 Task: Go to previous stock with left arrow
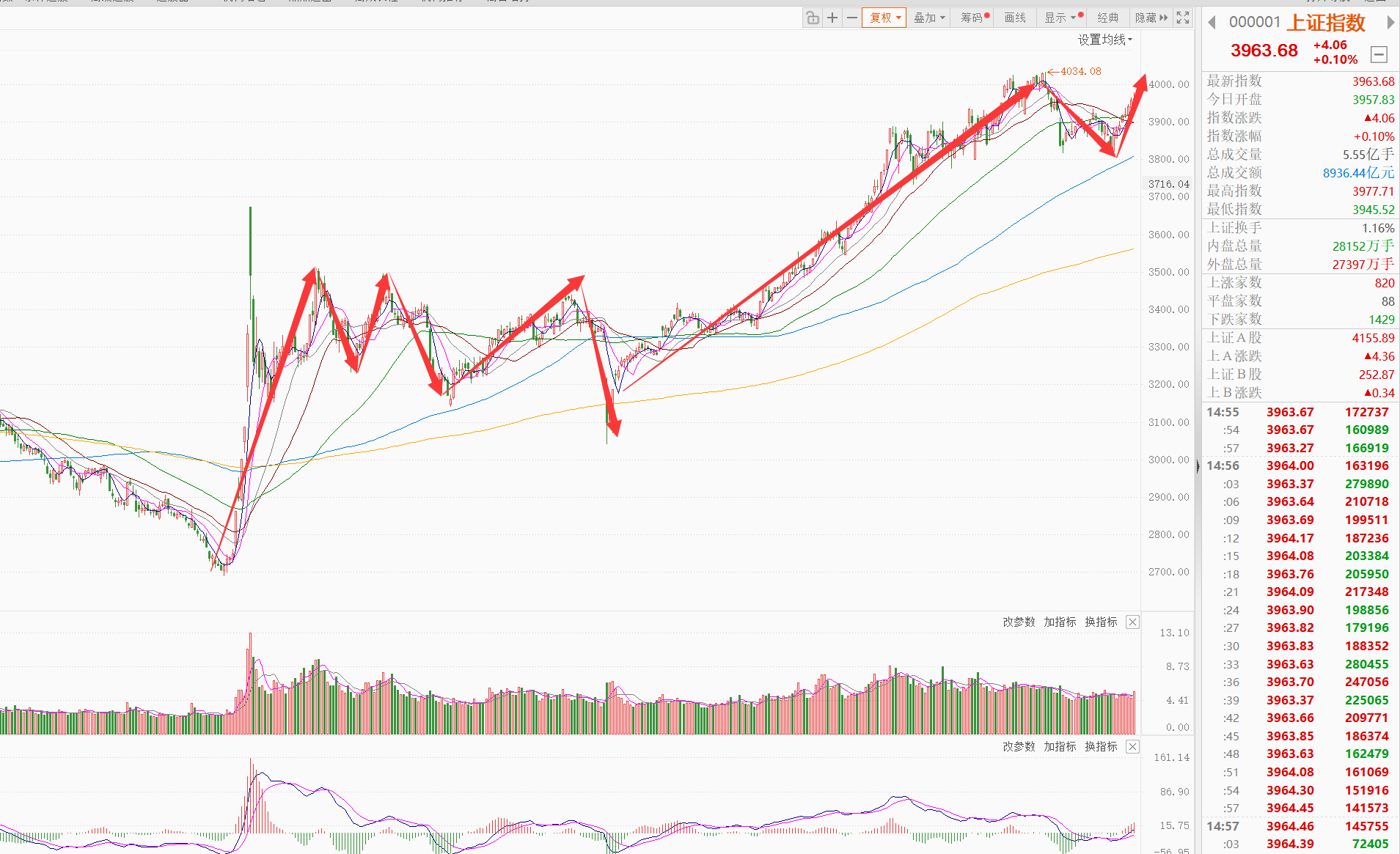pyautogui.click(x=1212, y=23)
